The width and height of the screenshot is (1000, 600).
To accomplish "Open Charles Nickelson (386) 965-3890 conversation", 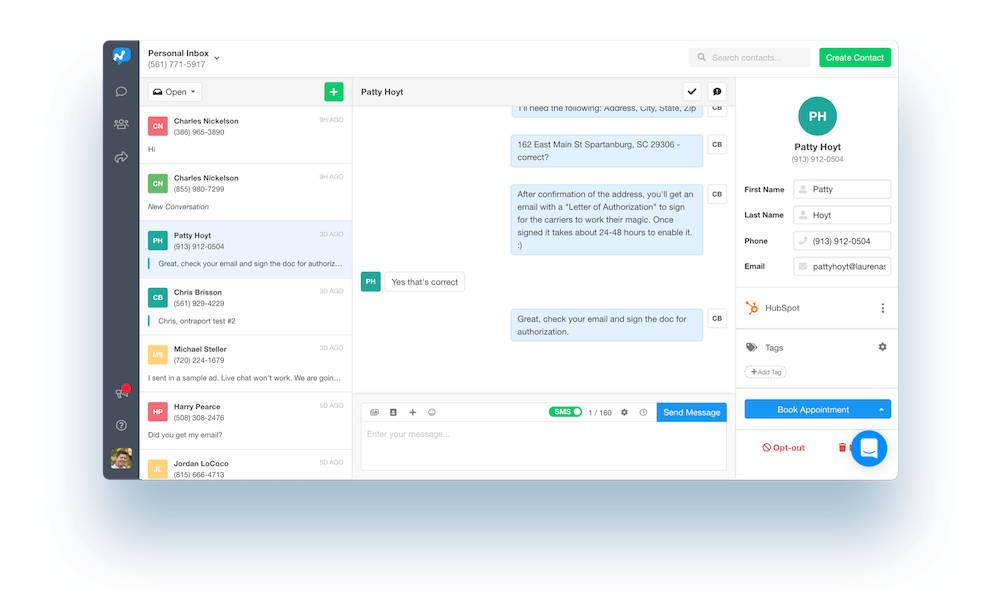I will [x=246, y=135].
